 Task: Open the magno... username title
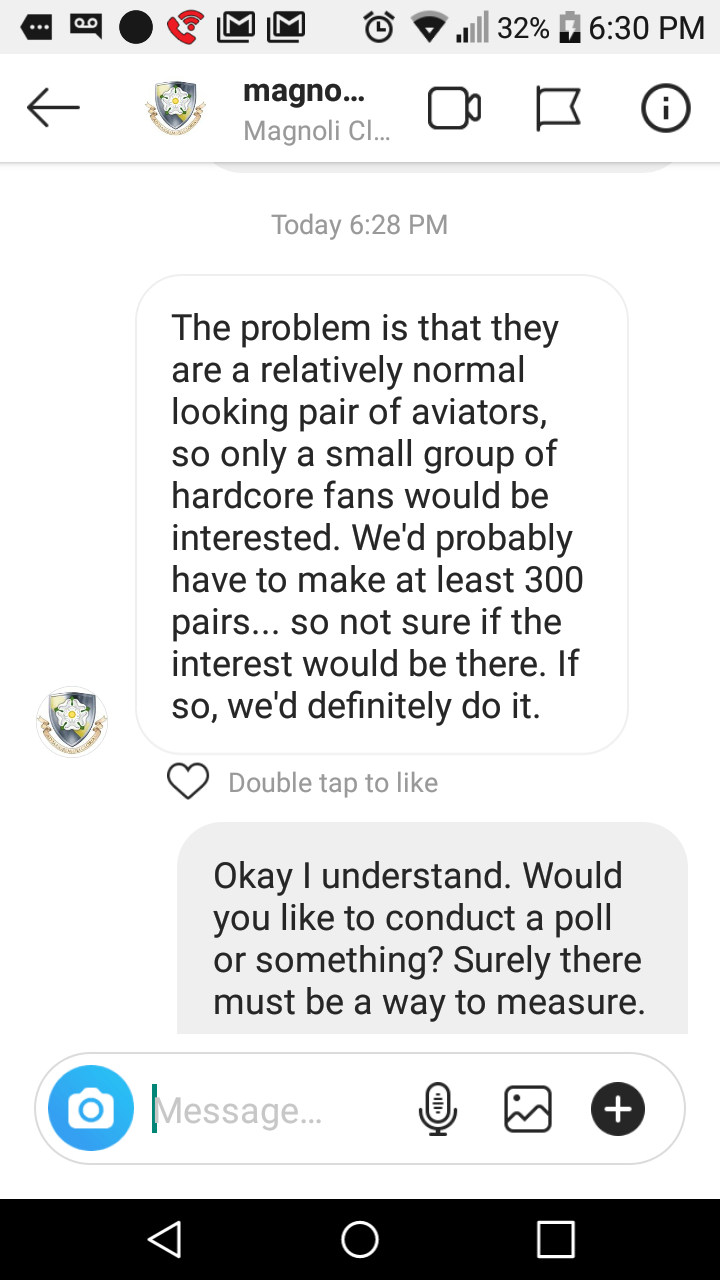point(304,91)
